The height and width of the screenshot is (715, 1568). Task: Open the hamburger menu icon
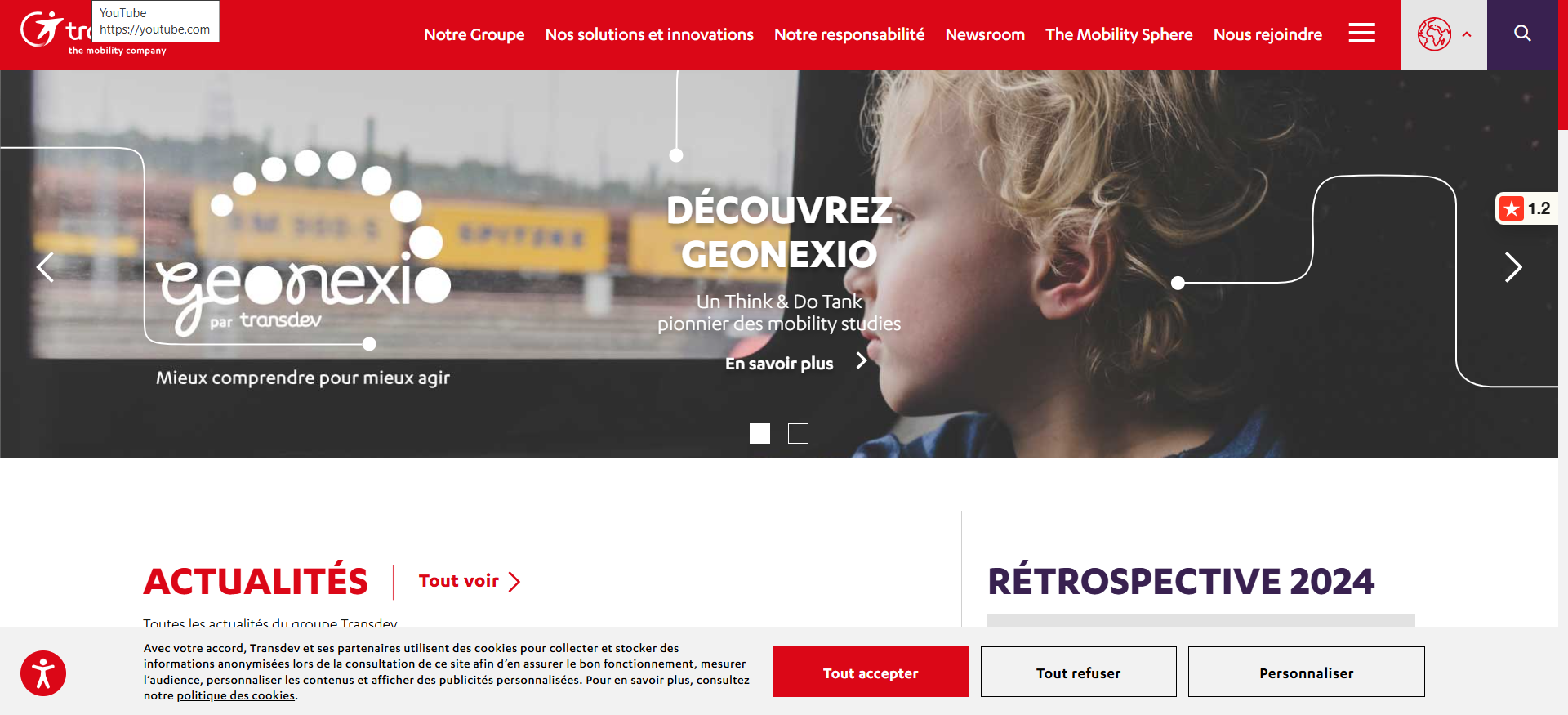pos(1361,34)
